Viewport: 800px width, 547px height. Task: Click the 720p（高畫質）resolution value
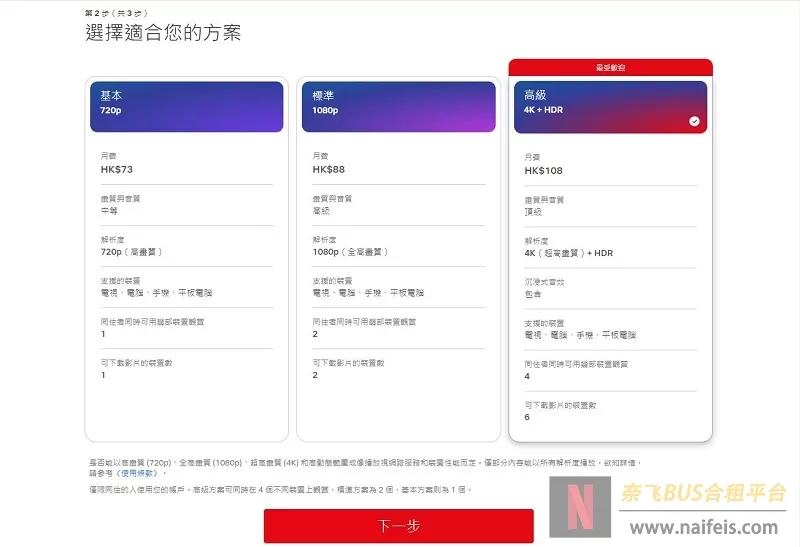(131, 252)
